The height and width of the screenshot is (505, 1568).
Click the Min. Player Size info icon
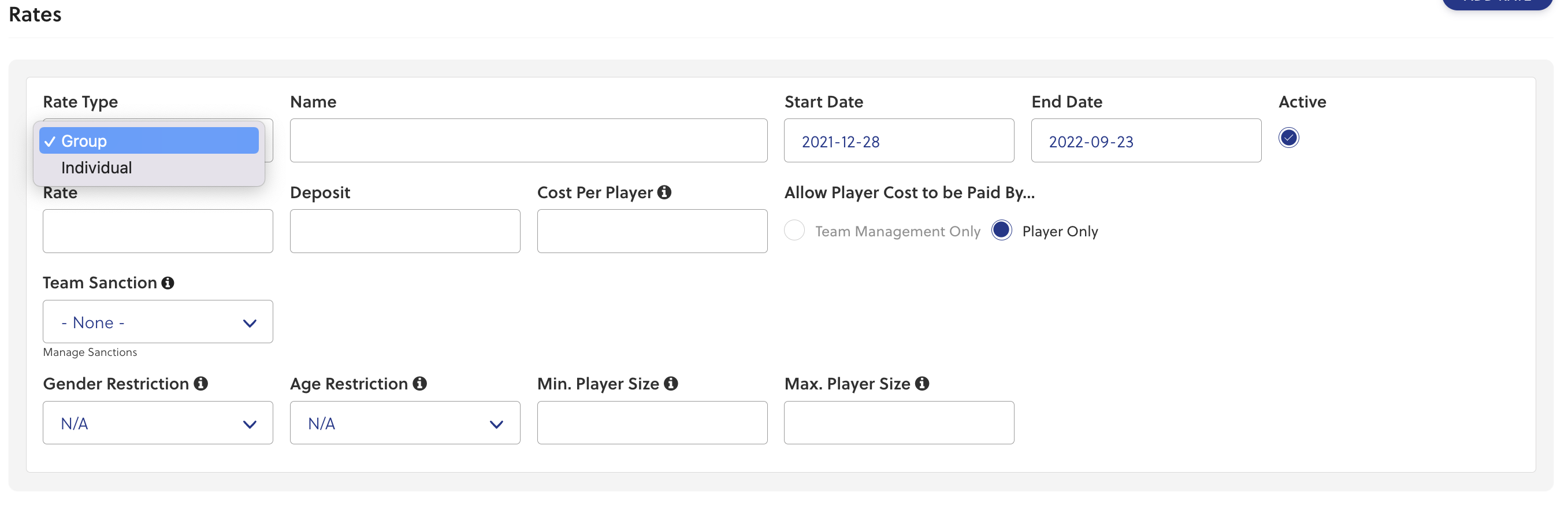[x=671, y=384]
